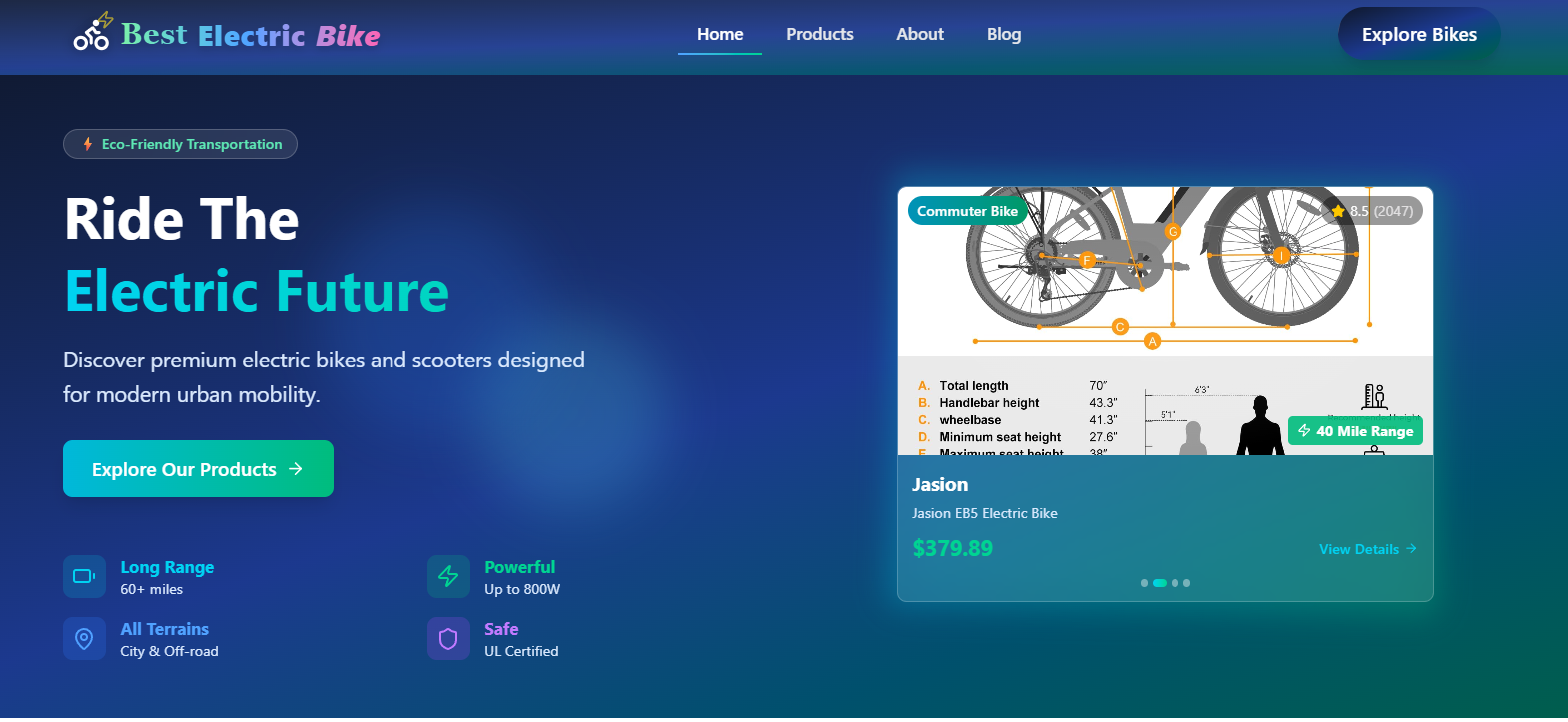This screenshot has height=722, width=1568.
Task: Select the active second carousel dot
Action: 1160,583
